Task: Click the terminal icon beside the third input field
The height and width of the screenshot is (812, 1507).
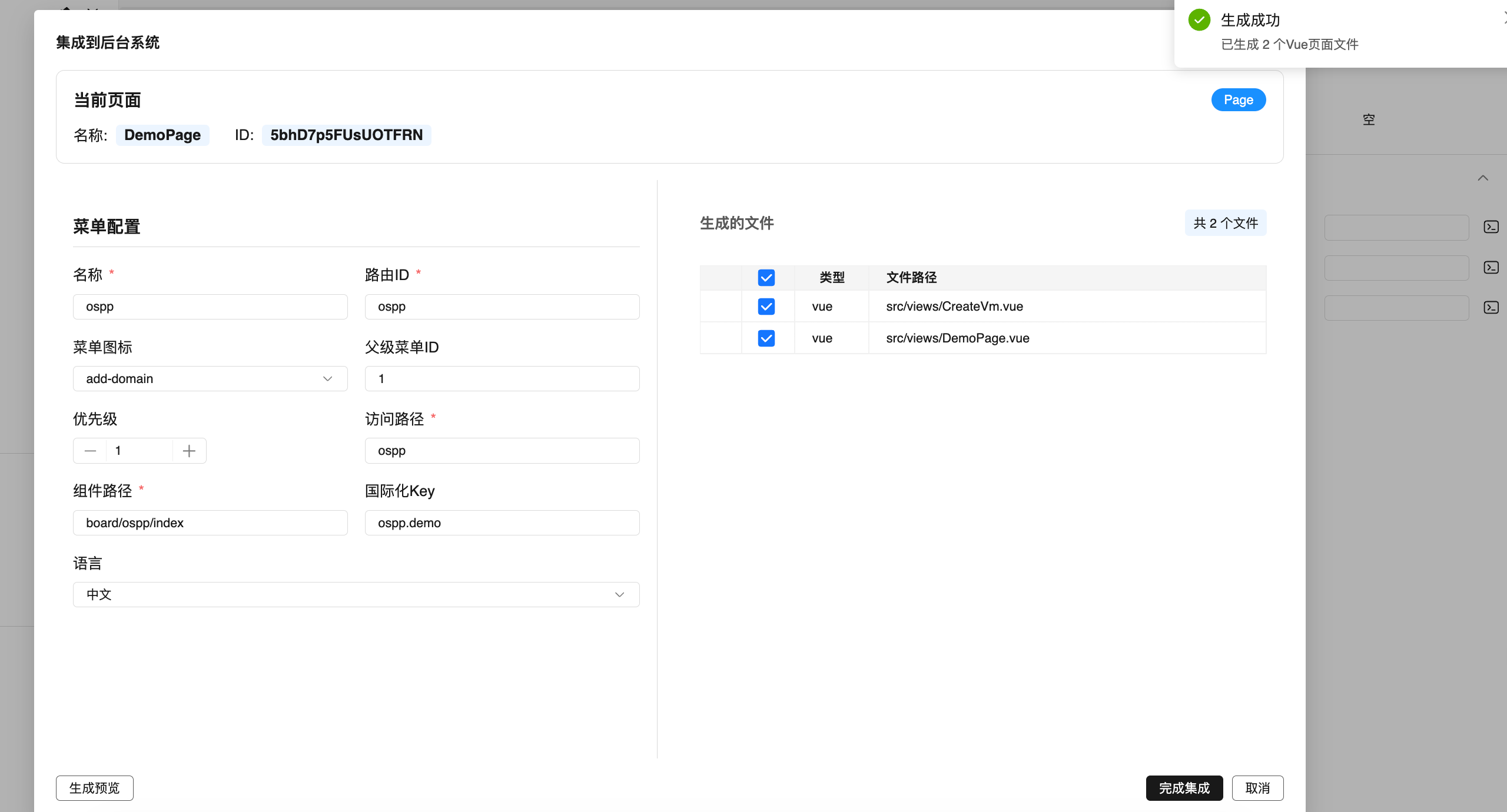Action: [1491, 308]
